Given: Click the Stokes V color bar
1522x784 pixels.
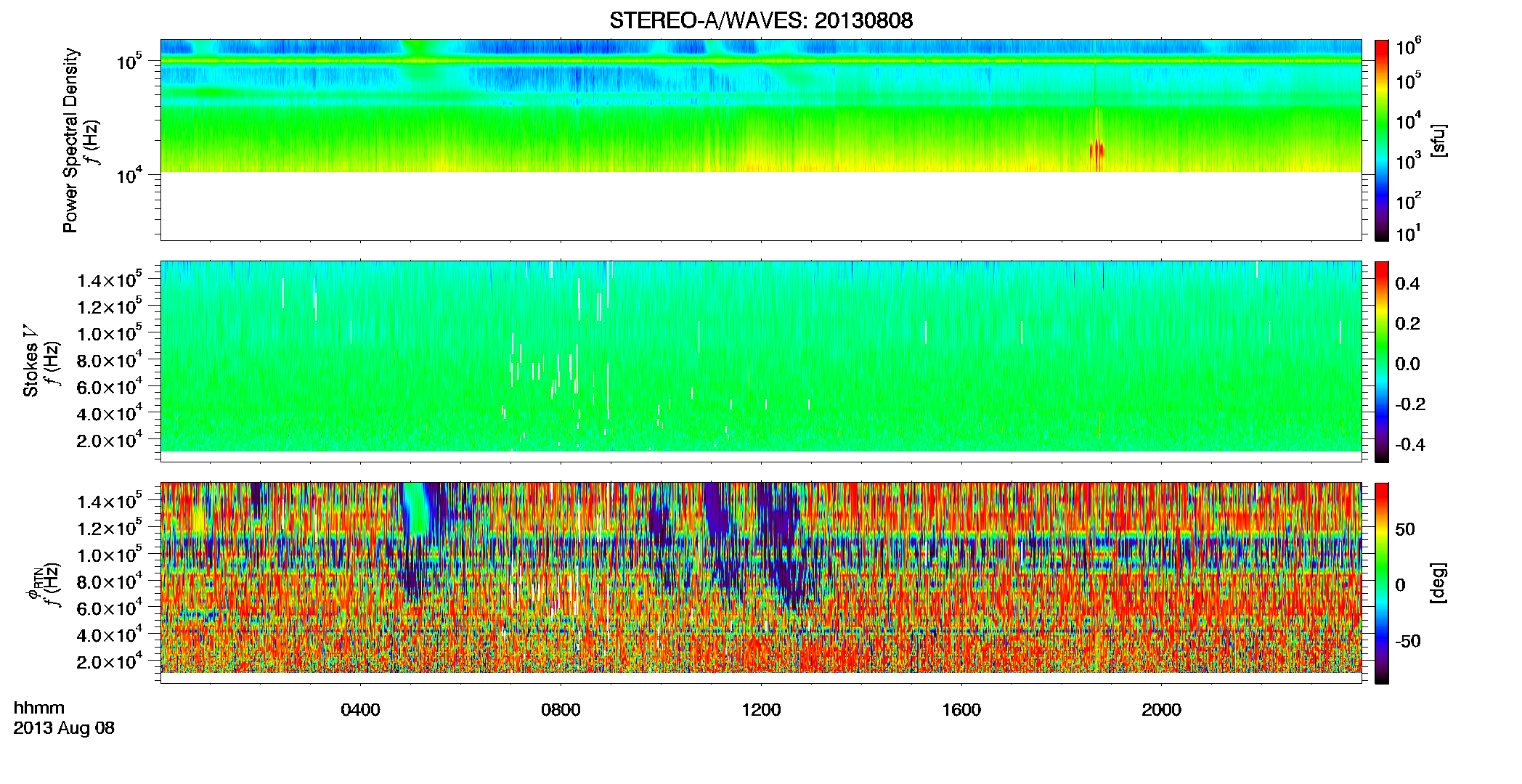Looking at the screenshot, I should click(1381, 362).
